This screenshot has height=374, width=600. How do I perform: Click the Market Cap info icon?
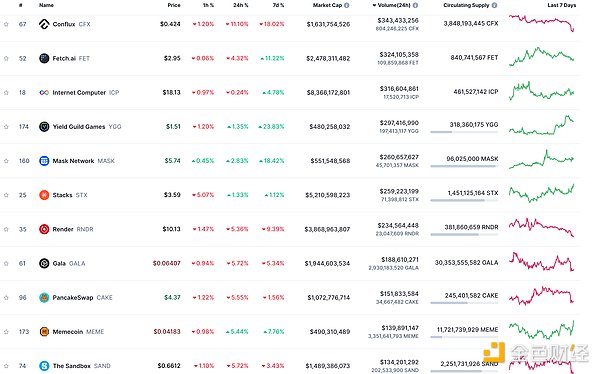tap(347, 5)
